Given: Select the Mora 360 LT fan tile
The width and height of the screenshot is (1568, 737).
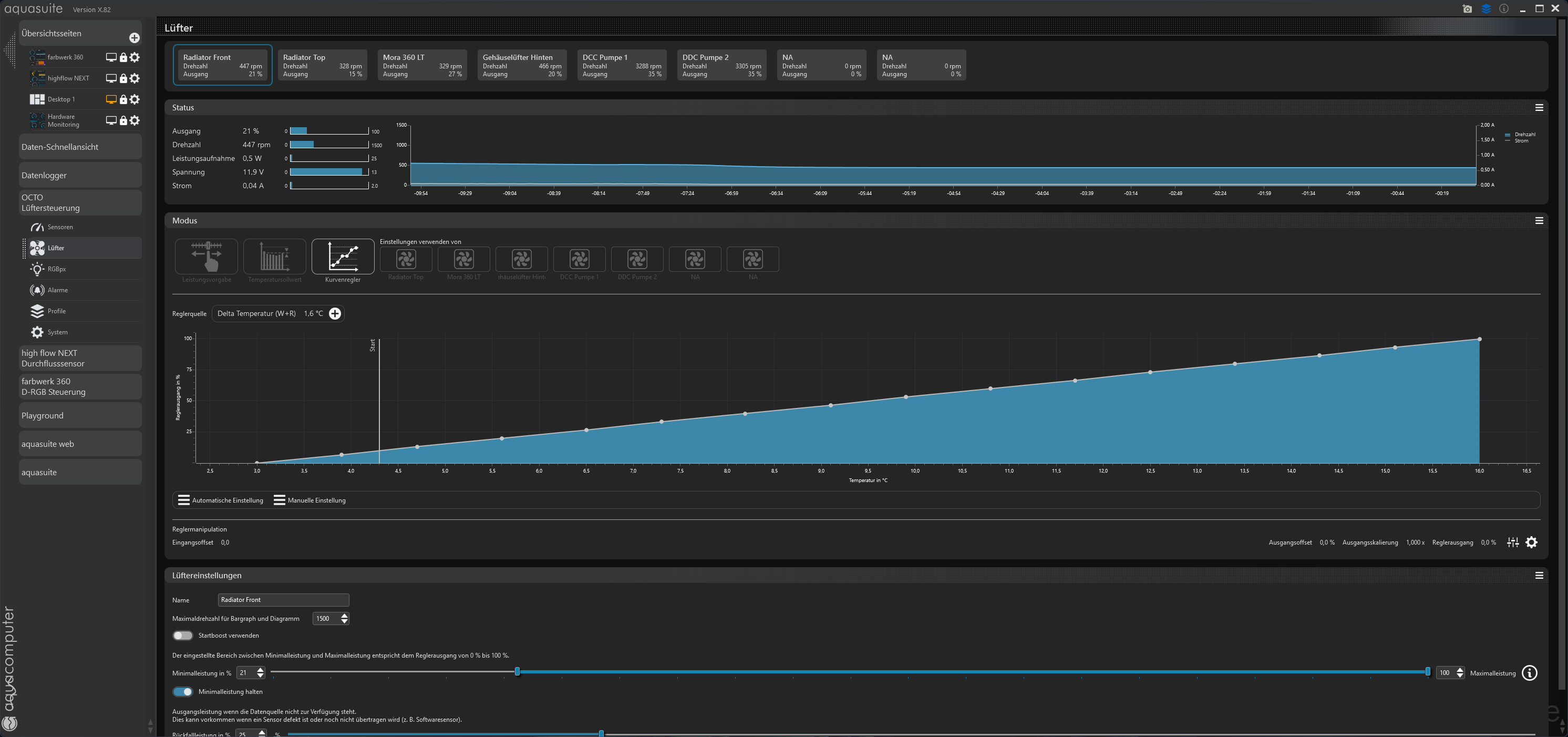Looking at the screenshot, I should (422, 65).
